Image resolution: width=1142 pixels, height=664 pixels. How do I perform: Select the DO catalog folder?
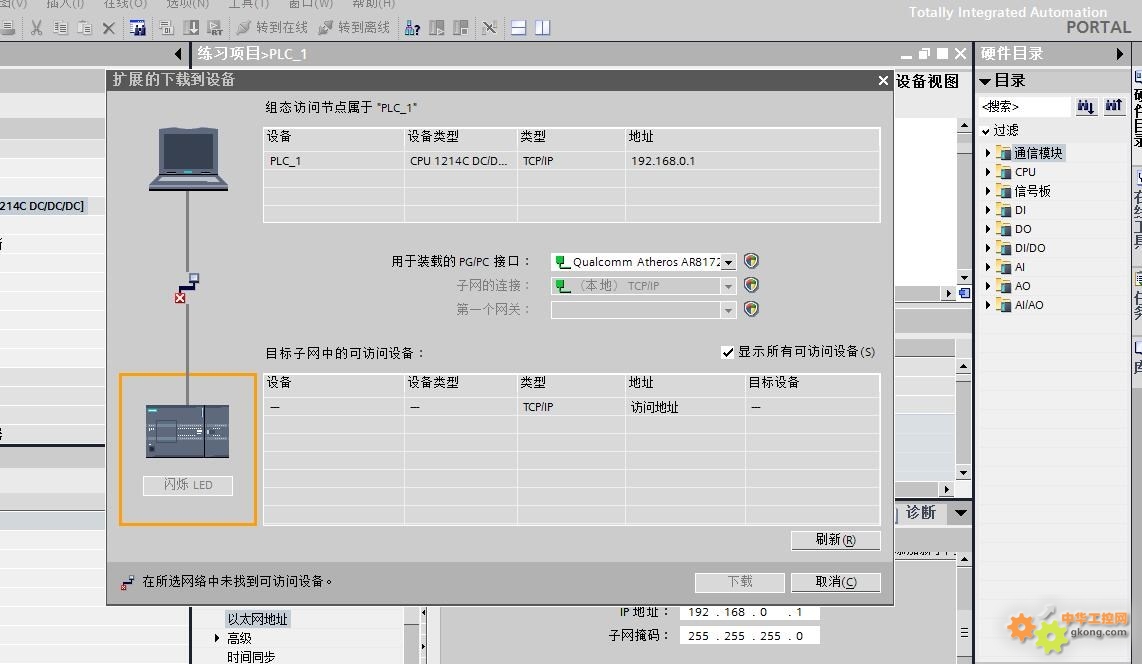(x=1023, y=229)
